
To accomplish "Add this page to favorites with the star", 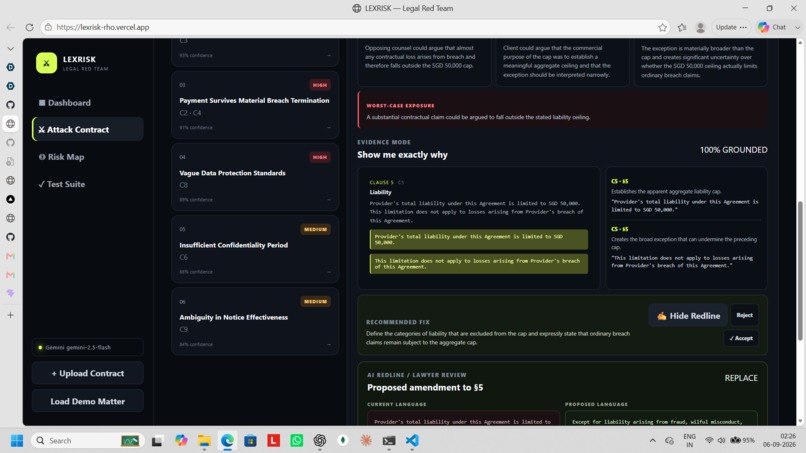I will [x=663, y=27].
